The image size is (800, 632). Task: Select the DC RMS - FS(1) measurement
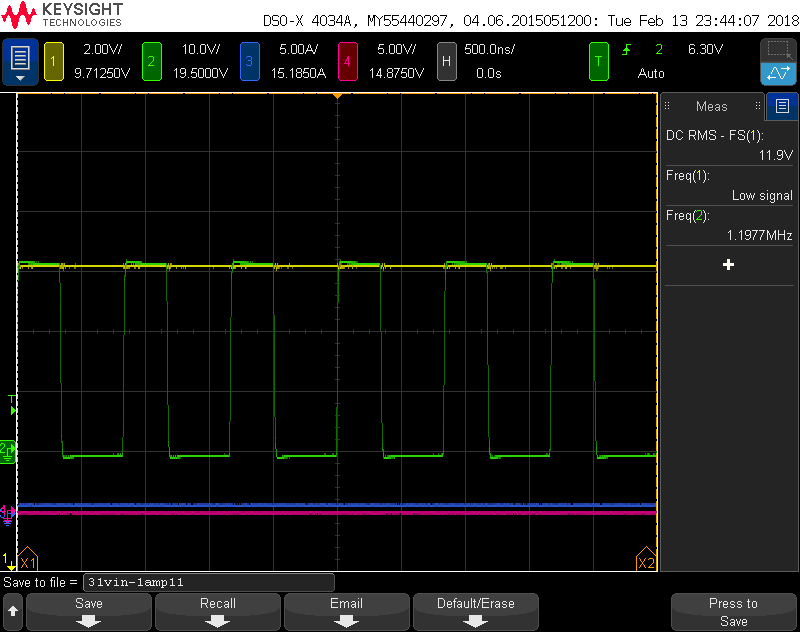click(729, 145)
